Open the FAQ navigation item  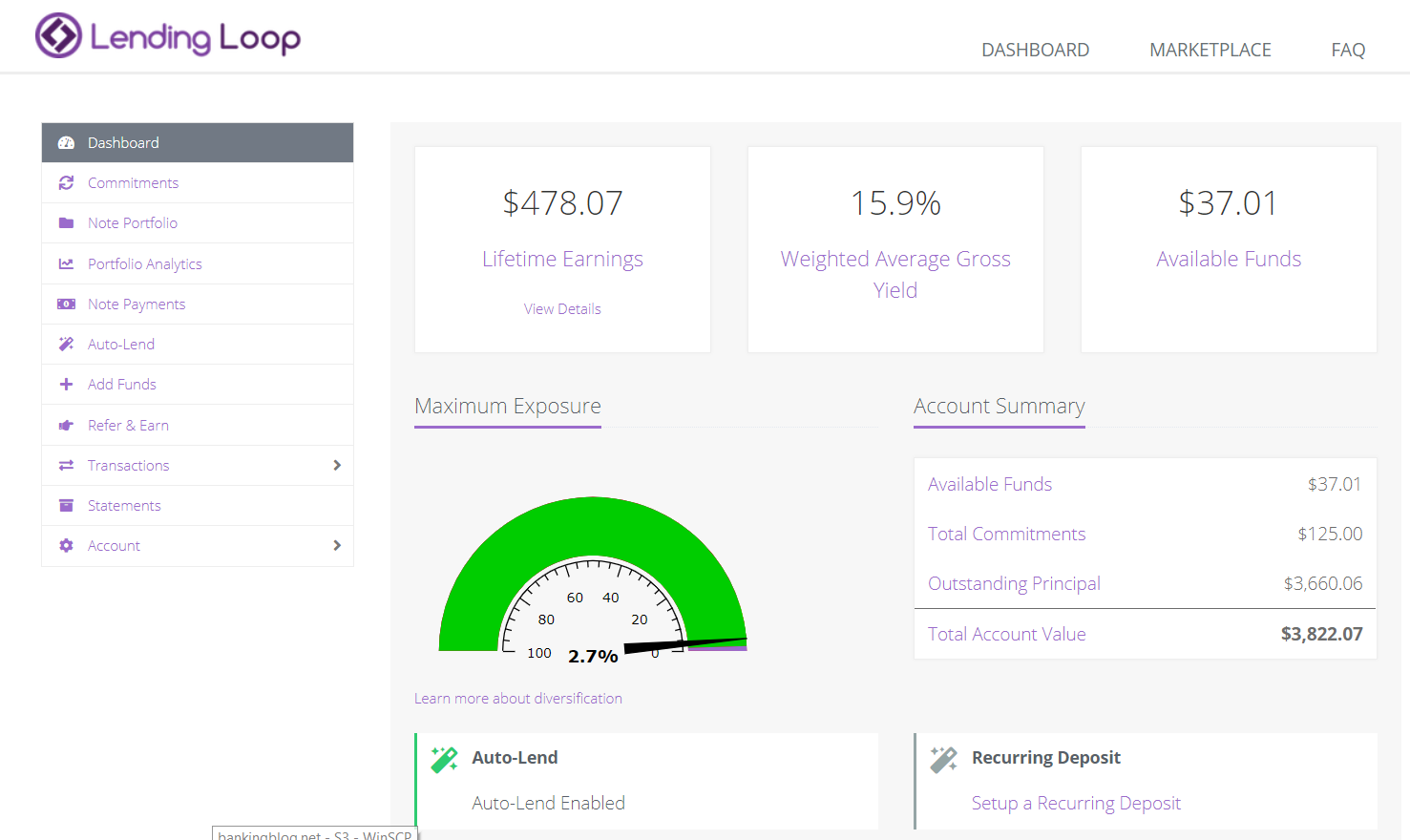tap(1348, 49)
